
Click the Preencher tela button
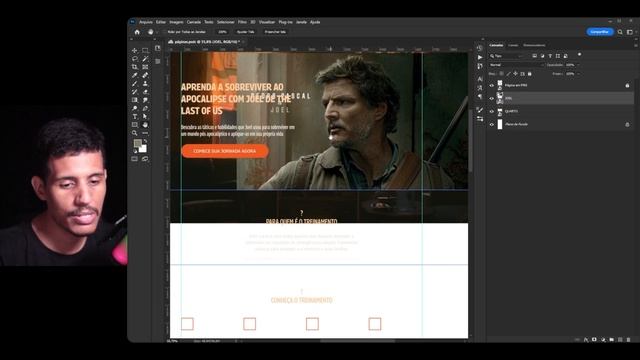pos(275,32)
